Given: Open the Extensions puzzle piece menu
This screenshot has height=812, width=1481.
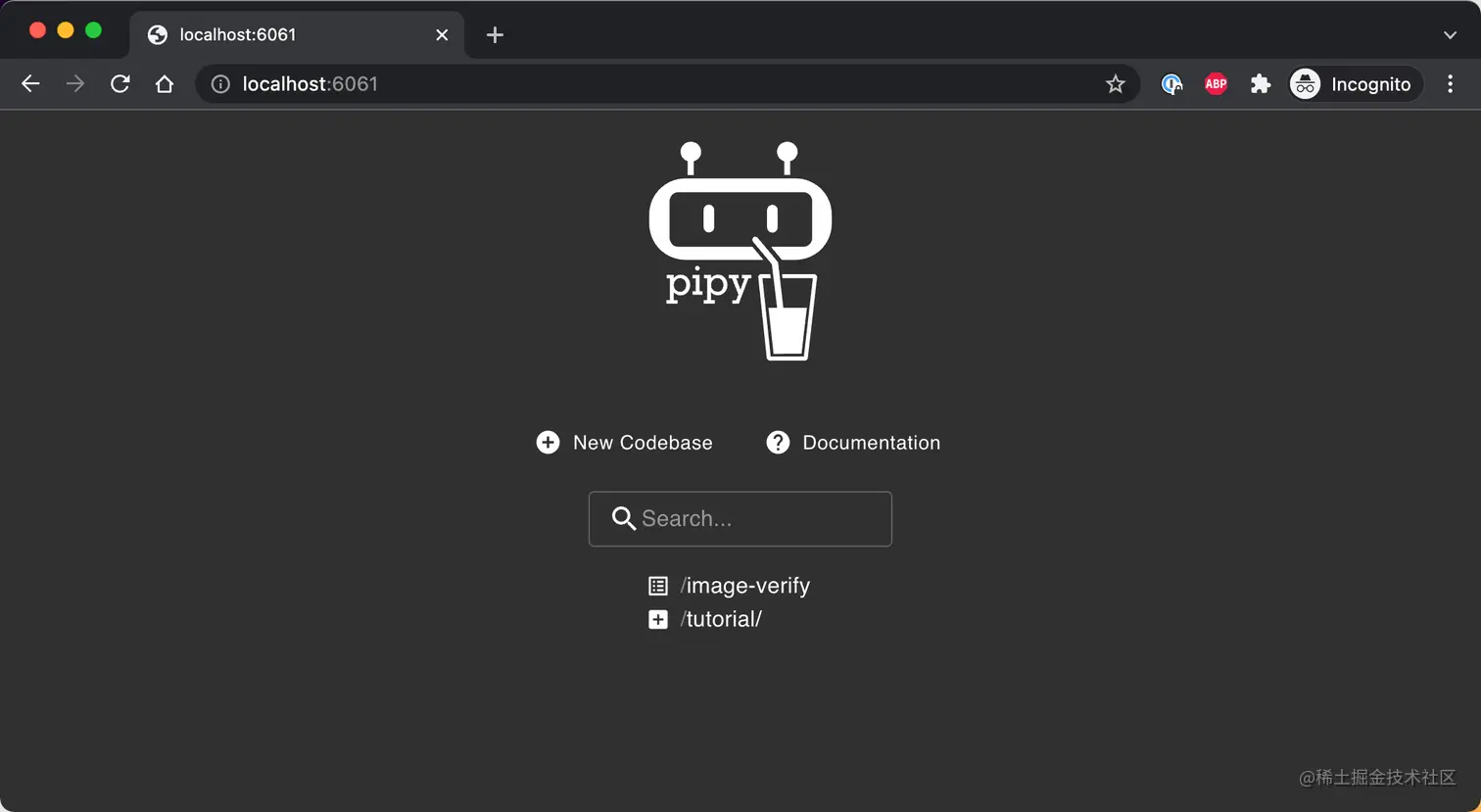Looking at the screenshot, I should 1261,84.
